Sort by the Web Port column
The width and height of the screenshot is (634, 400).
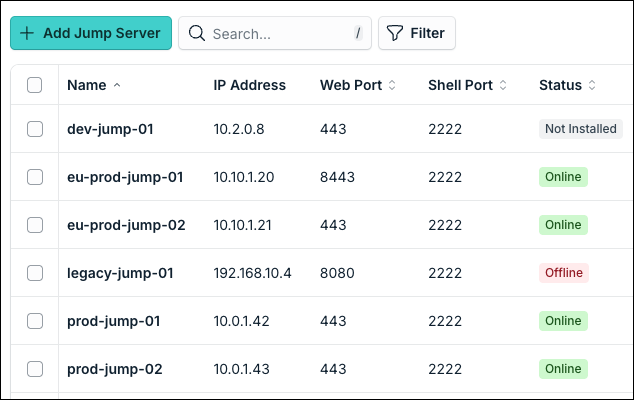tap(351, 85)
